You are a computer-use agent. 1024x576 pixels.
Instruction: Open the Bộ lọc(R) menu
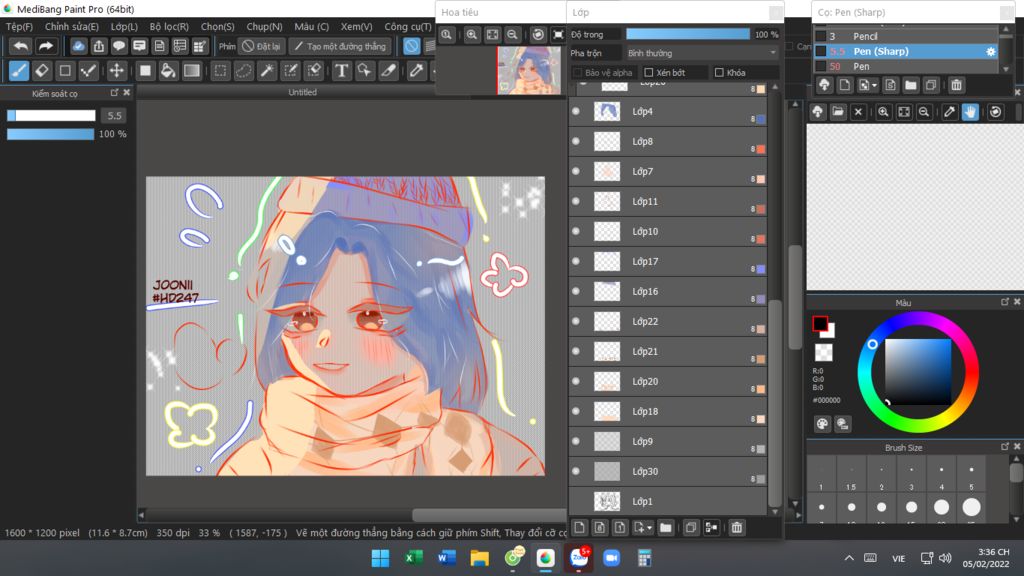pyautogui.click(x=169, y=27)
